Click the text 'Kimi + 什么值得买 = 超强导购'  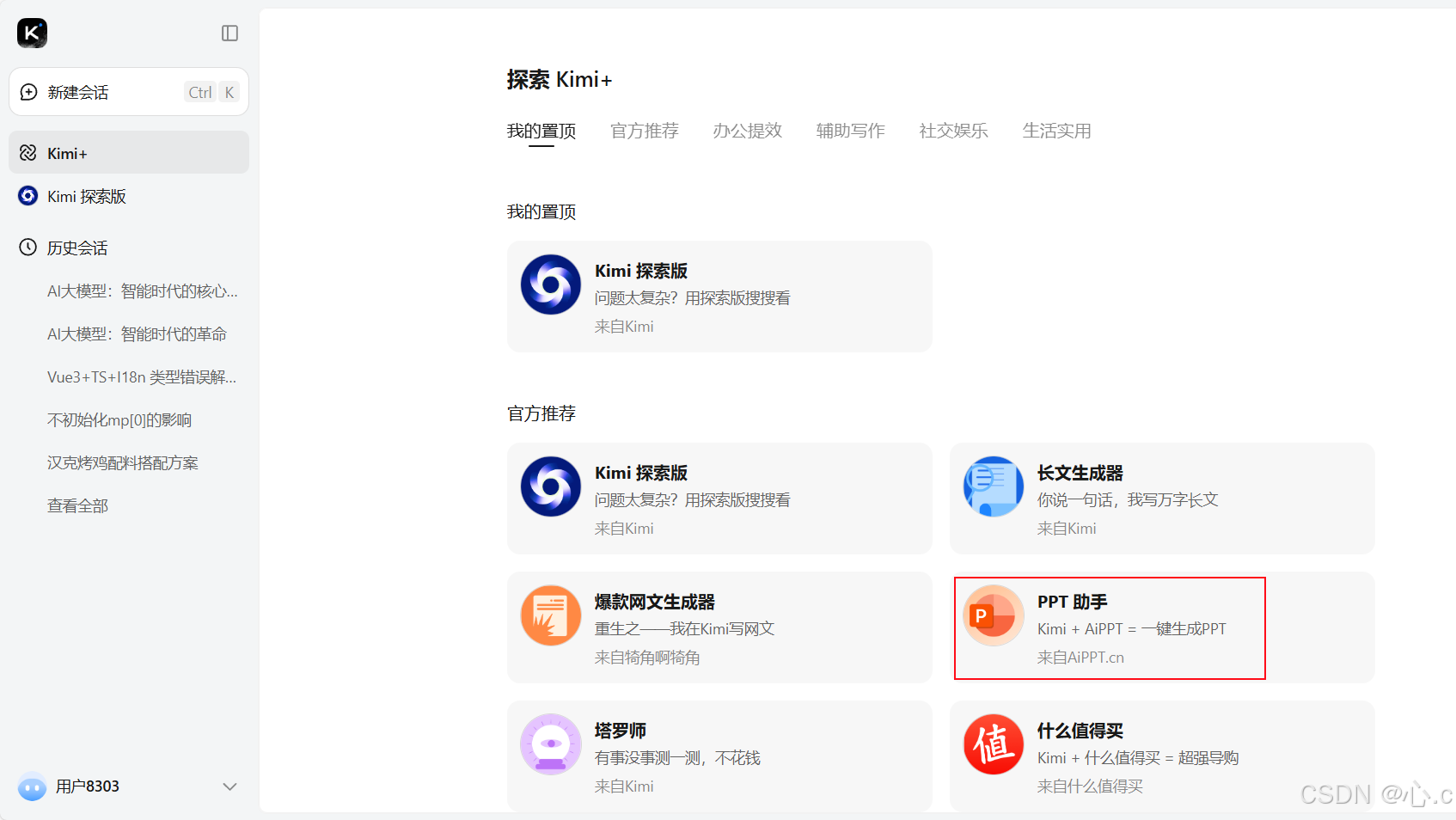[x=1138, y=758]
